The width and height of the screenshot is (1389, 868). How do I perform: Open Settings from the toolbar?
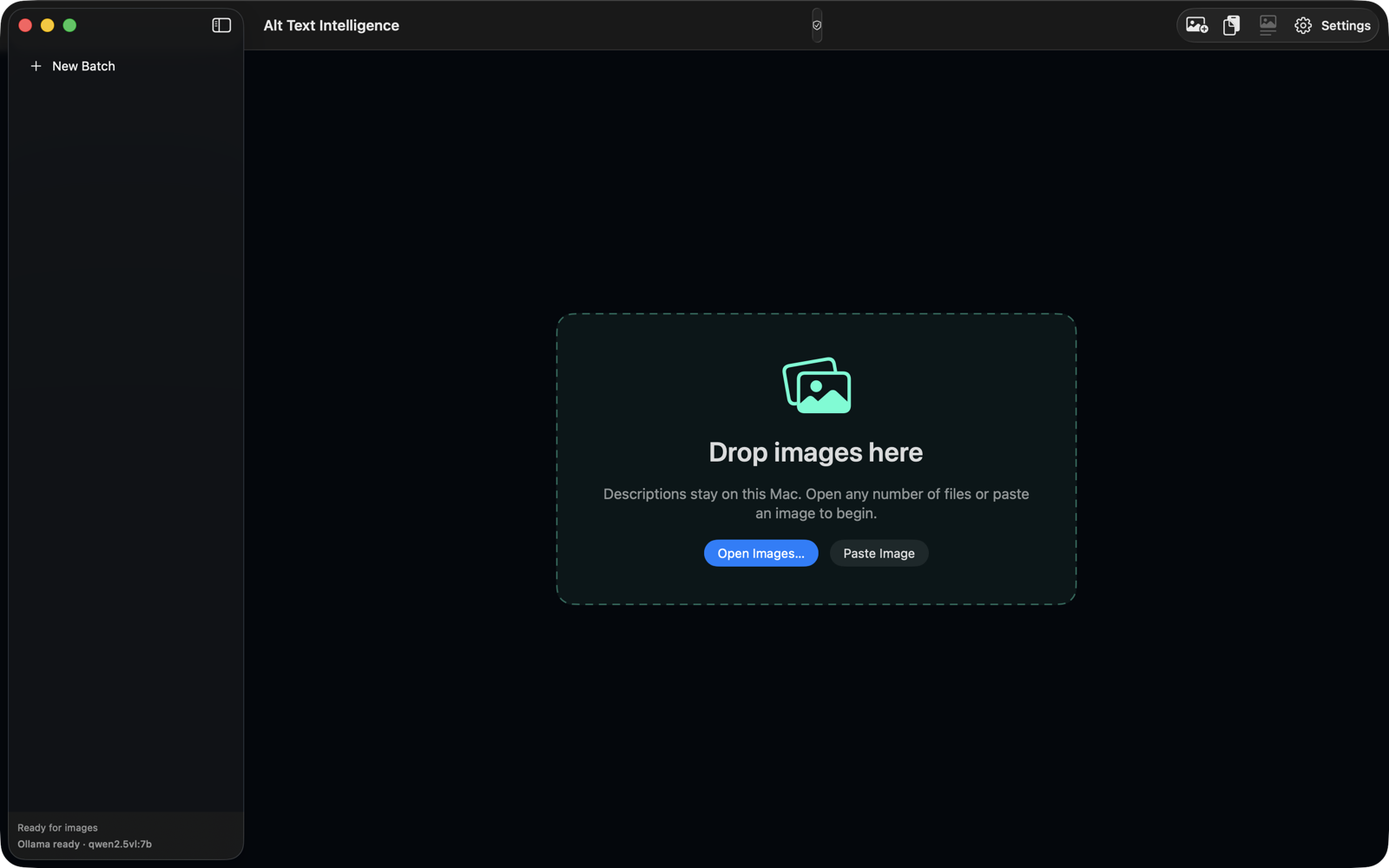click(1333, 25)
